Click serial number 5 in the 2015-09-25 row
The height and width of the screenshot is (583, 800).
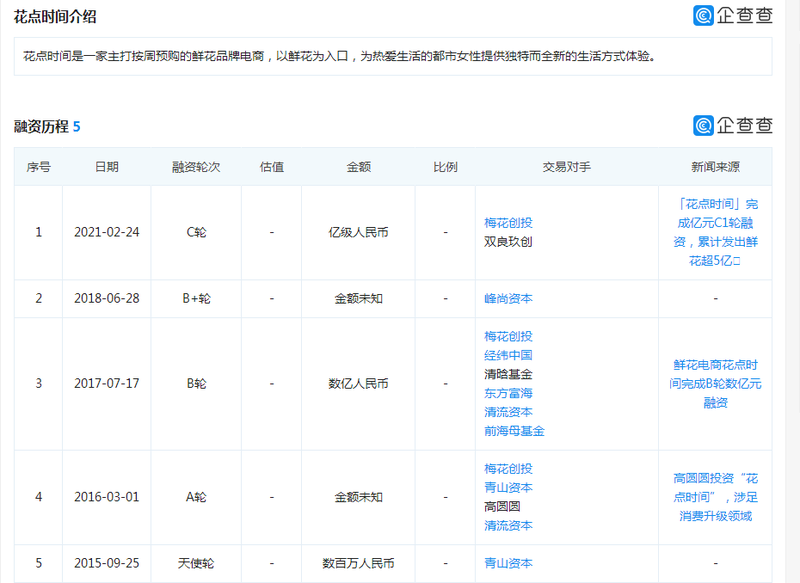pyautogui.click(x=38, y=564)
